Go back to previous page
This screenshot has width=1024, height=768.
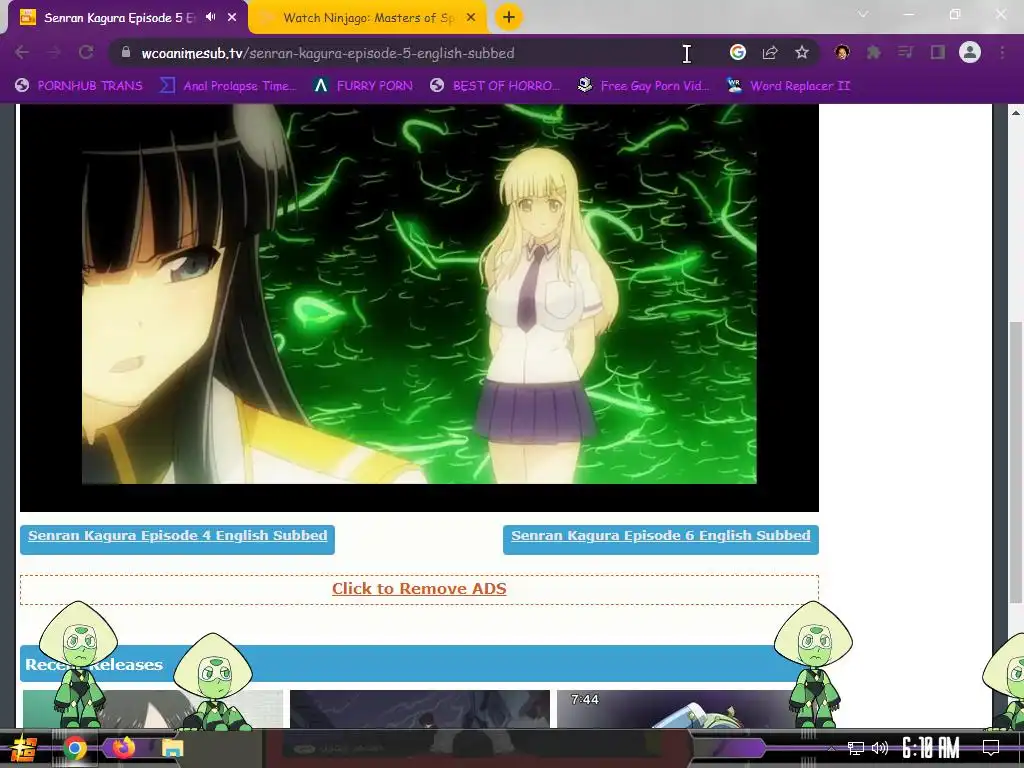click(22, 52)
